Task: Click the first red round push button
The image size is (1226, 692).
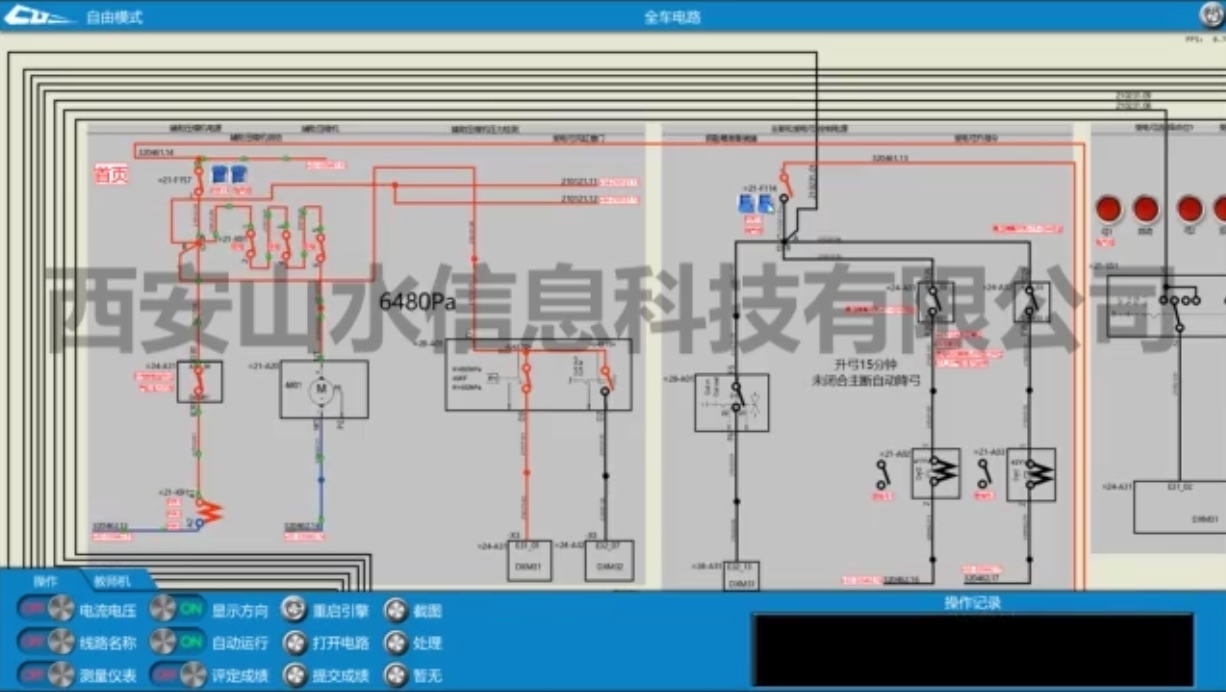Action: (1108, 209)
